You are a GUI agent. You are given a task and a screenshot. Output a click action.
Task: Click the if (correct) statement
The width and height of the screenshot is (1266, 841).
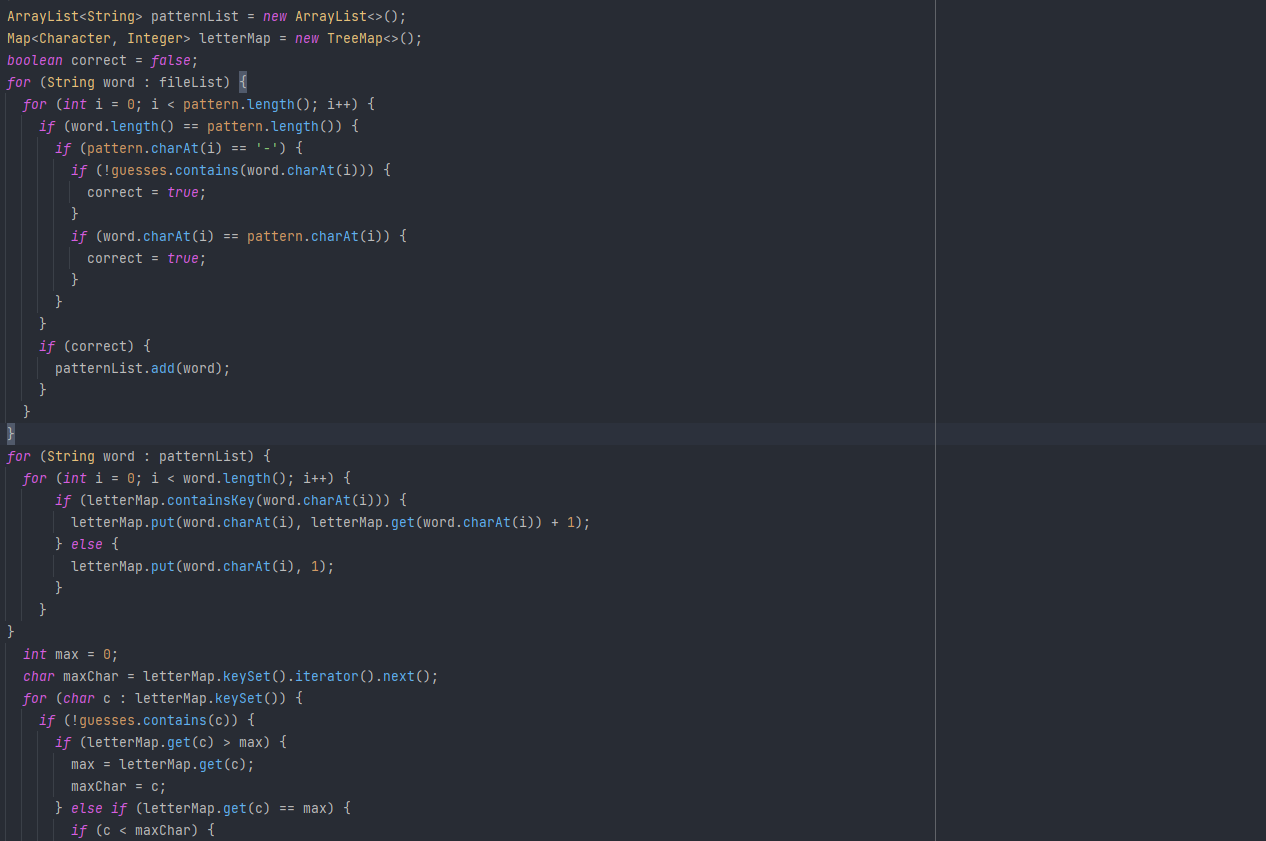pyautogui.click(x=95, y=346)
